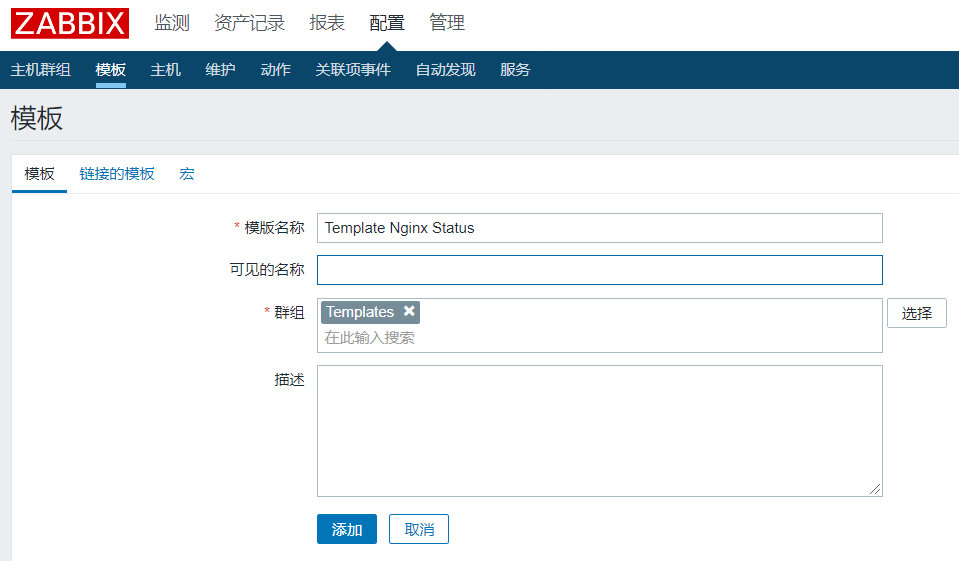Click the 取消 button
The image size is (959, 561).
click(x=419, y=529)
